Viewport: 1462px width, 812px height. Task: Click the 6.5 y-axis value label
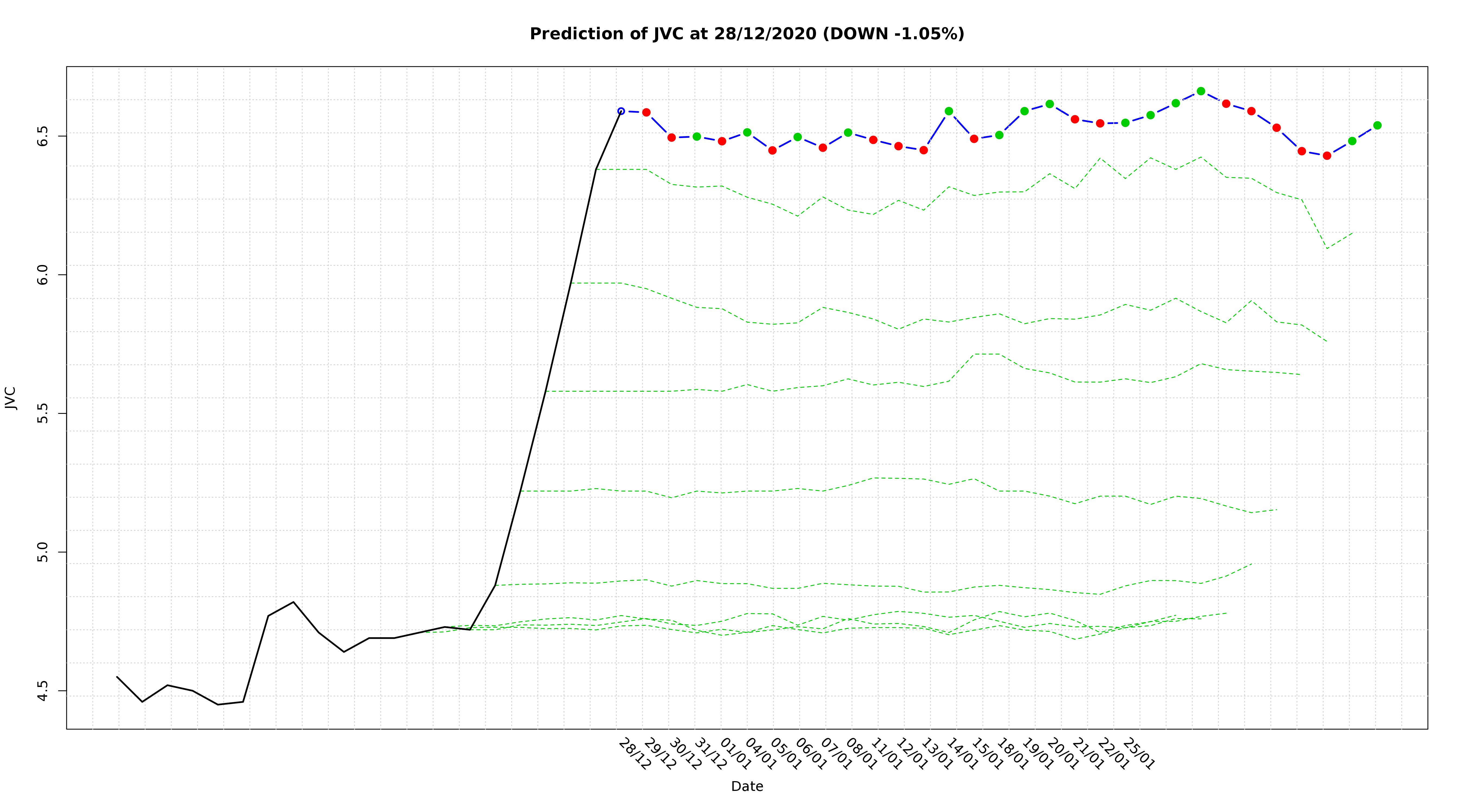(43, 136)
